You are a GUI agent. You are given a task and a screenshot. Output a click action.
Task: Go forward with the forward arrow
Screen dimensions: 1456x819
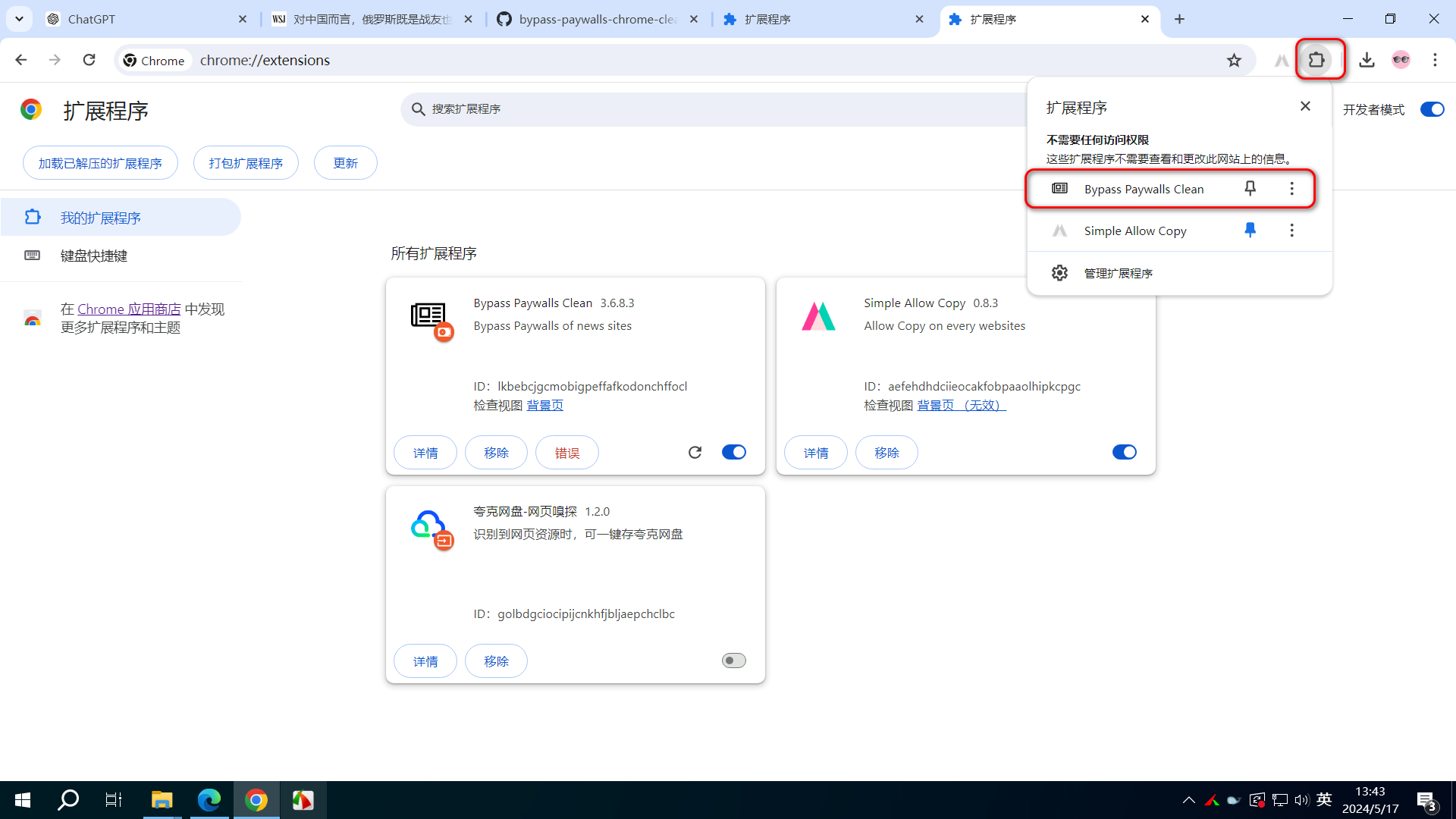(x=55, y=60)
